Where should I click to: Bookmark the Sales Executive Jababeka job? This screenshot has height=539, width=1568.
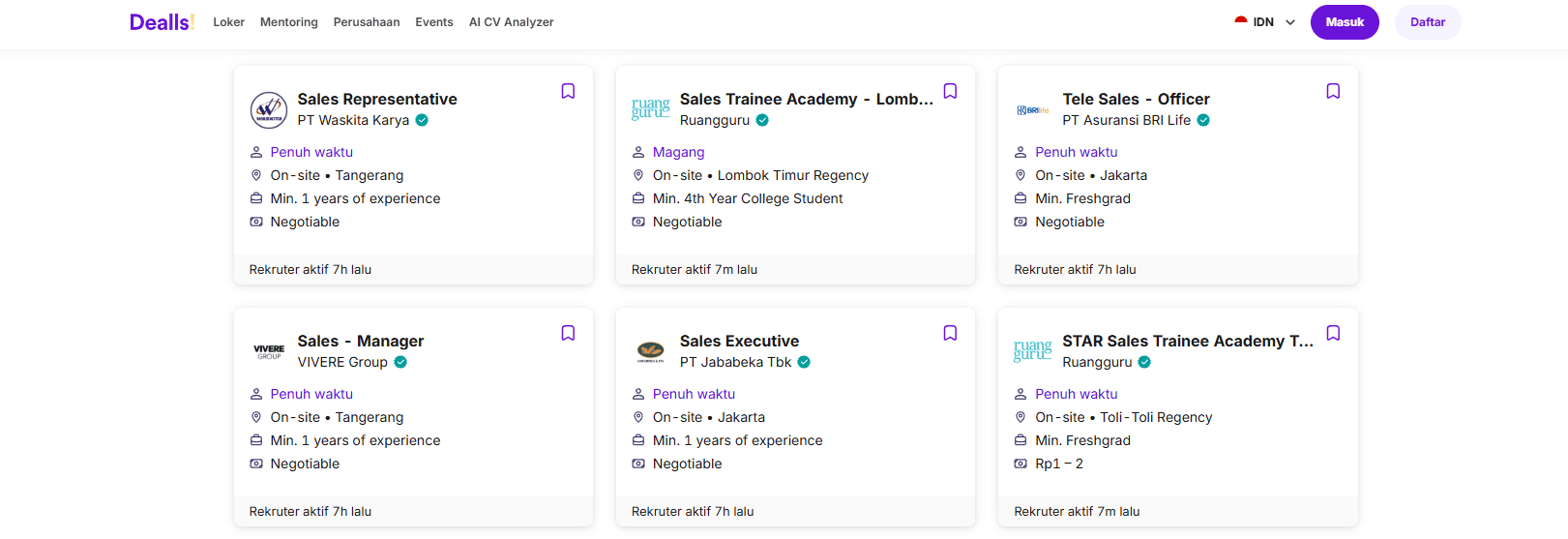(x=950, y=333)
